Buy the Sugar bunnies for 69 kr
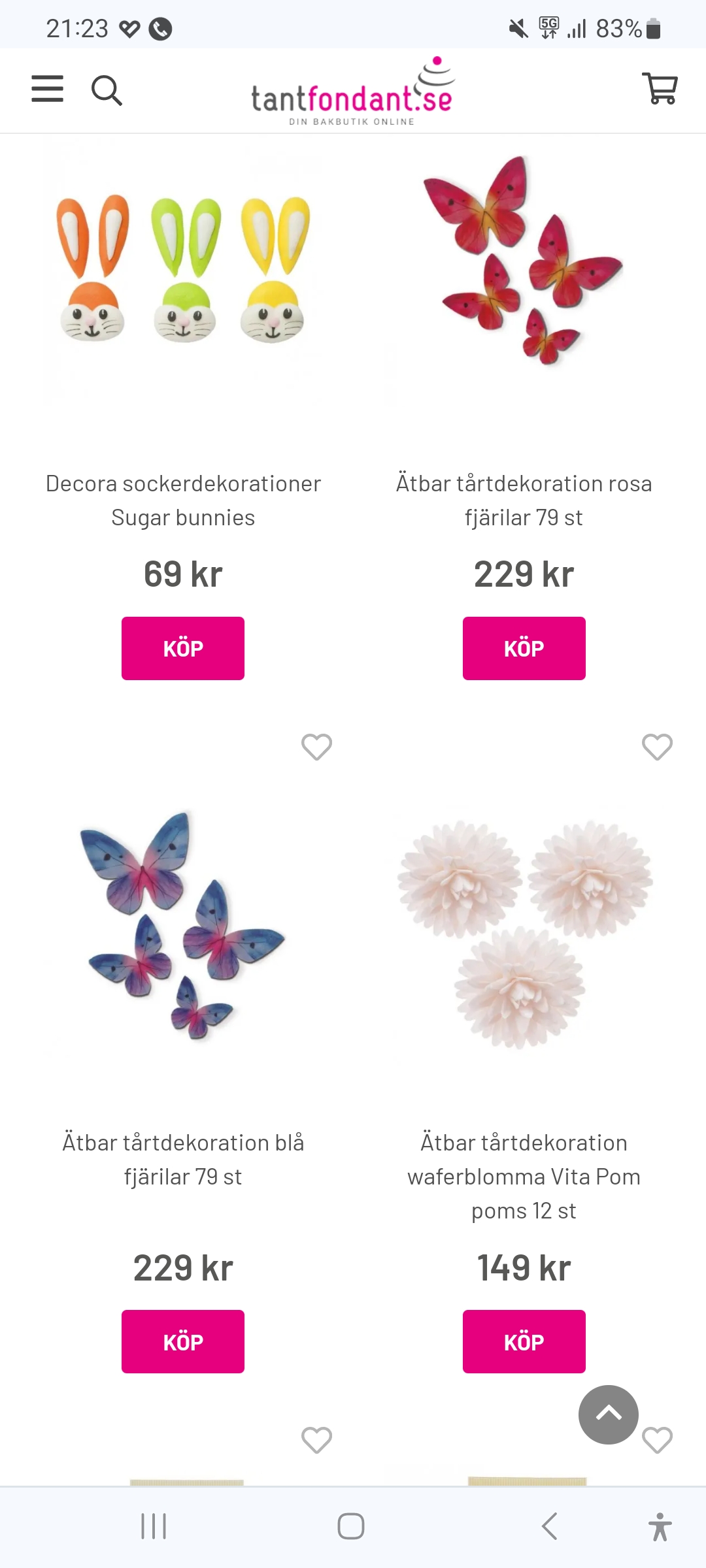This screenshot has width=706, height=1568. [183, 648]
